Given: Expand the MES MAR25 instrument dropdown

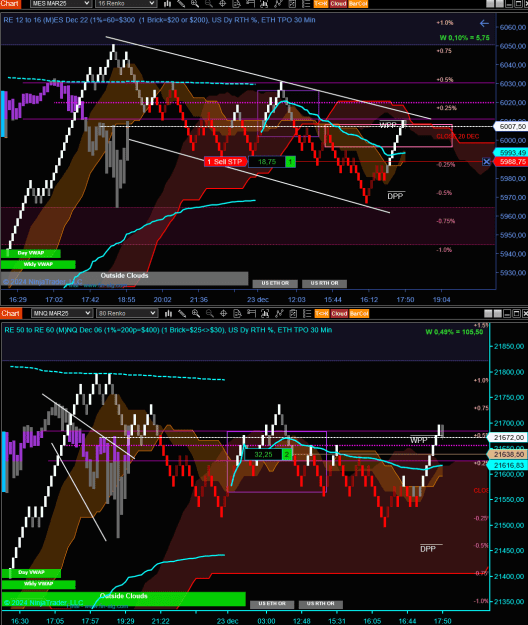Looking at the screenshot, I should (x=61, y=4).
